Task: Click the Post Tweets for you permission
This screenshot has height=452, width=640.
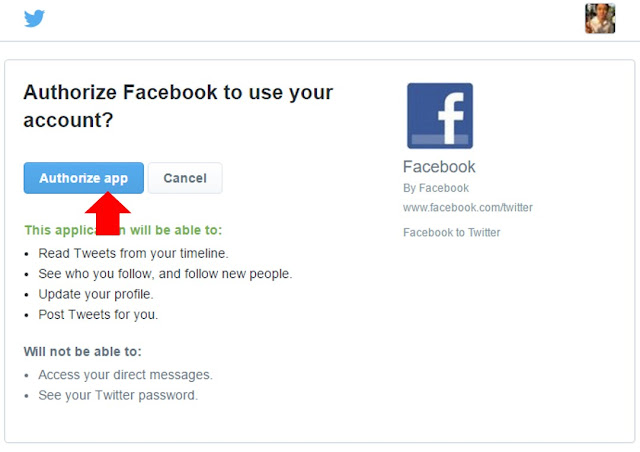Action: click(98, 314)
